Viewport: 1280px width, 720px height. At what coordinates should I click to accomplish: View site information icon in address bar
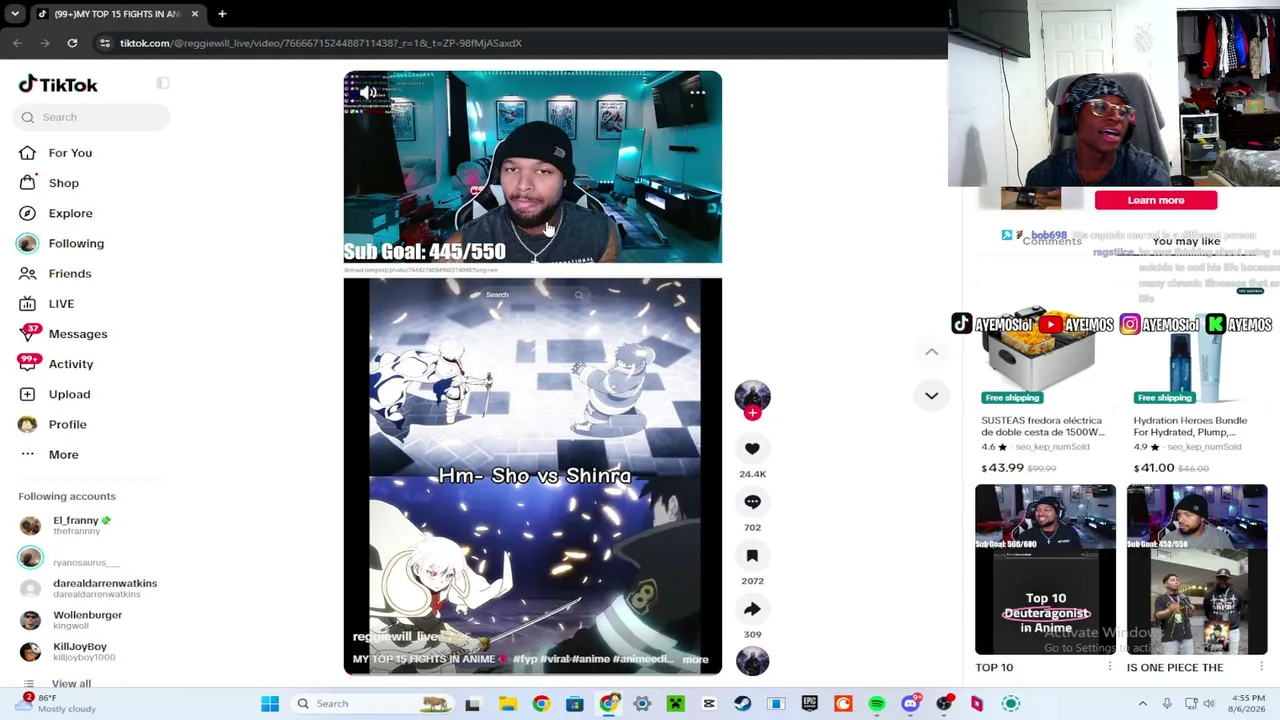pos(105,43)
